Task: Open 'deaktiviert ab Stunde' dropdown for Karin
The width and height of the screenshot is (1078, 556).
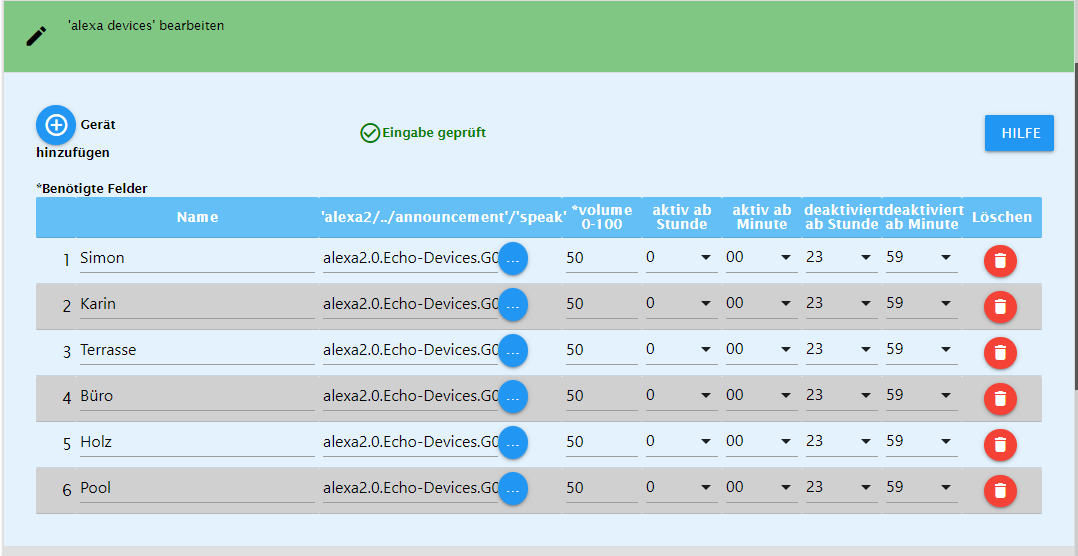Action: click(x=842, y=304)
